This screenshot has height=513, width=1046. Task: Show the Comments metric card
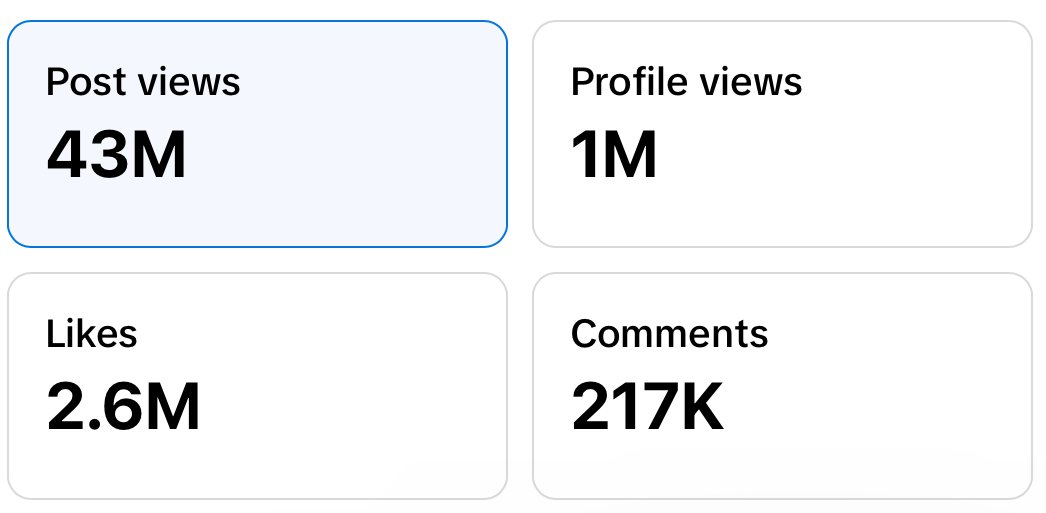pyautogui.click(x=782, y=386)
